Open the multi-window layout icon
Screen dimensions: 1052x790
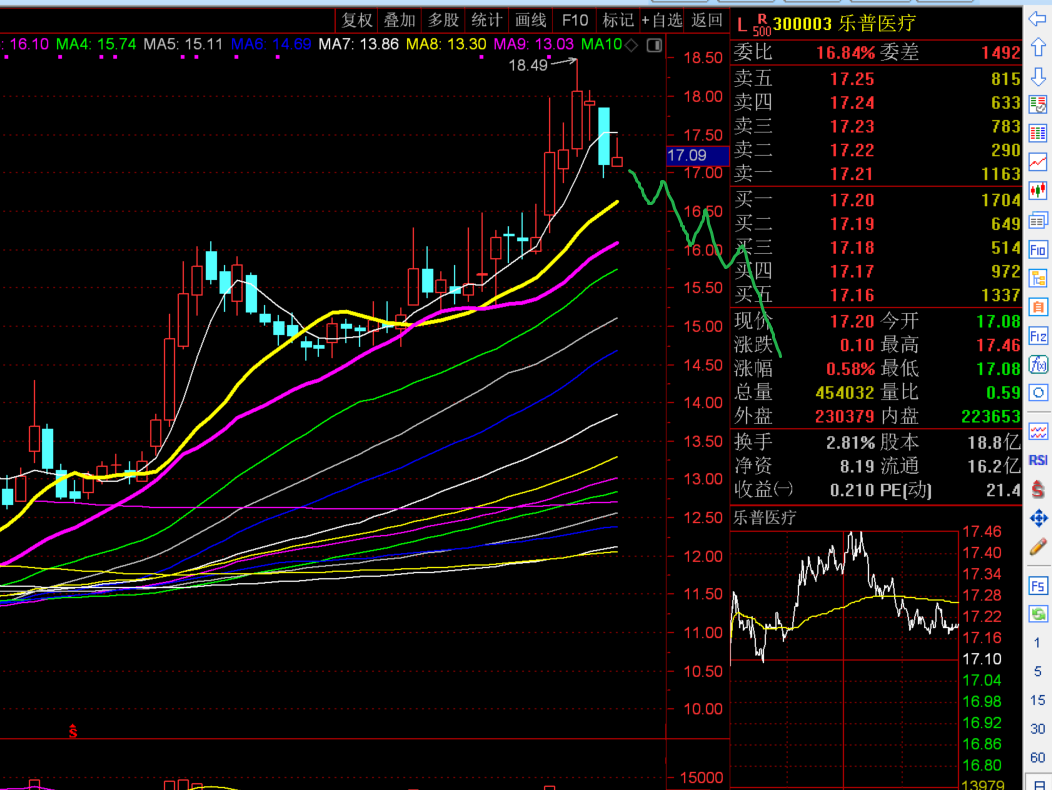tap(1037, 220)
